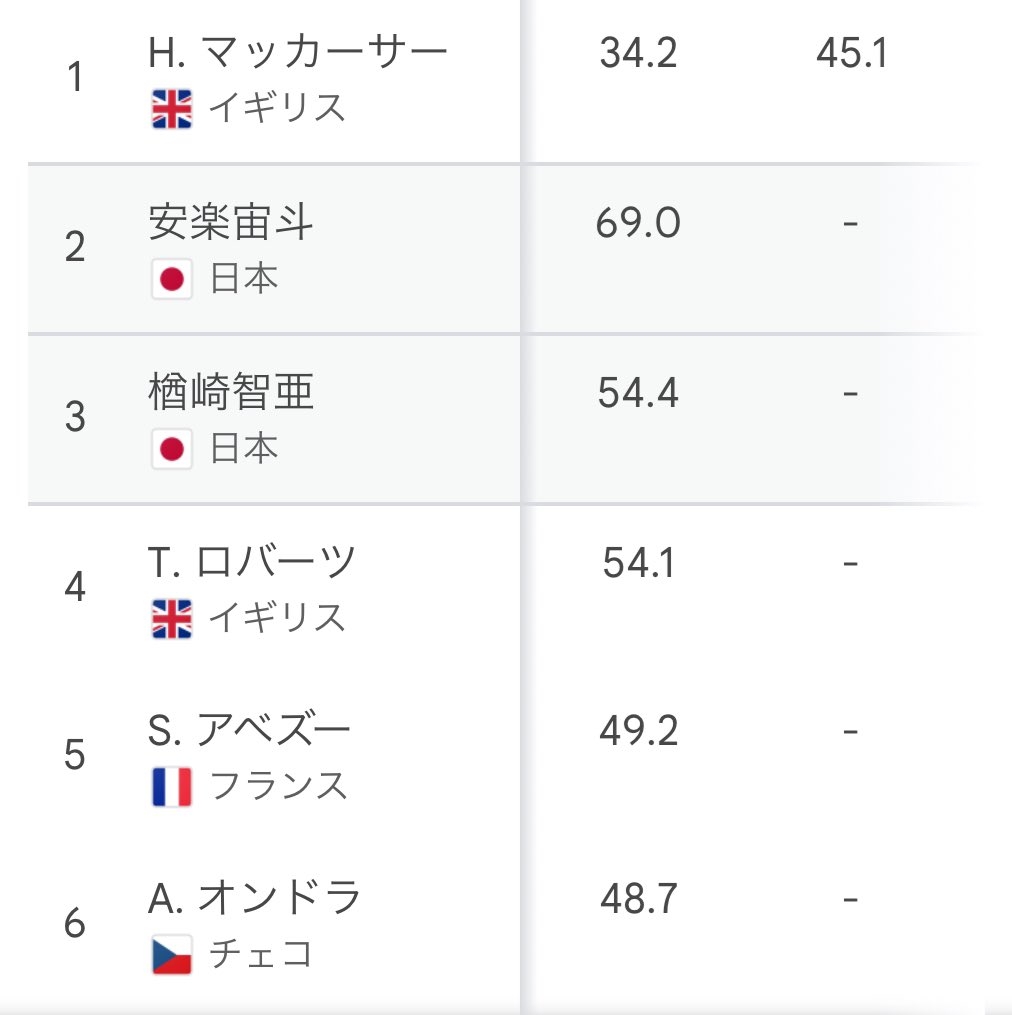Click the チェコ country label
The image size is (1012, 1015).
pyautogui.click(x=261, y=954)
